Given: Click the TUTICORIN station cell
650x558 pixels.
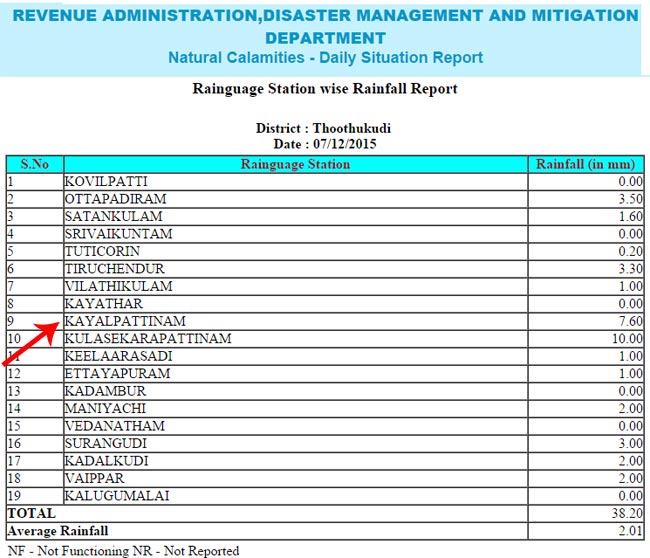Looking at the screenshot, I should (296, 252).
